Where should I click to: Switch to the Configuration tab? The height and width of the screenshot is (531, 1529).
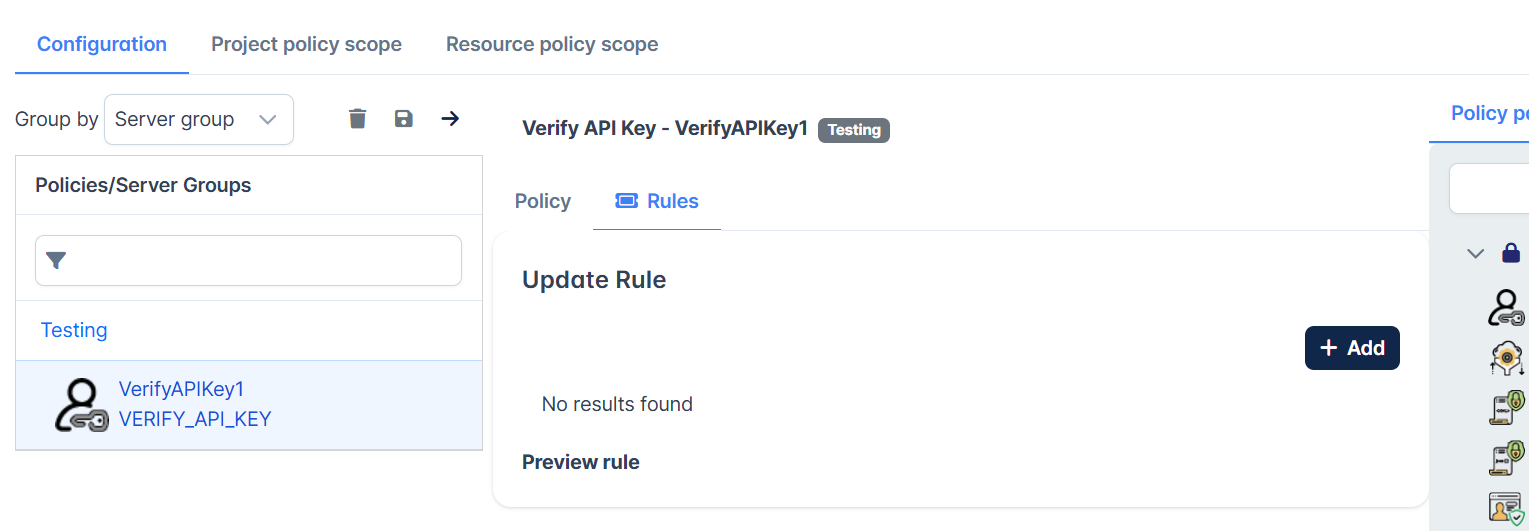point(102,44)
